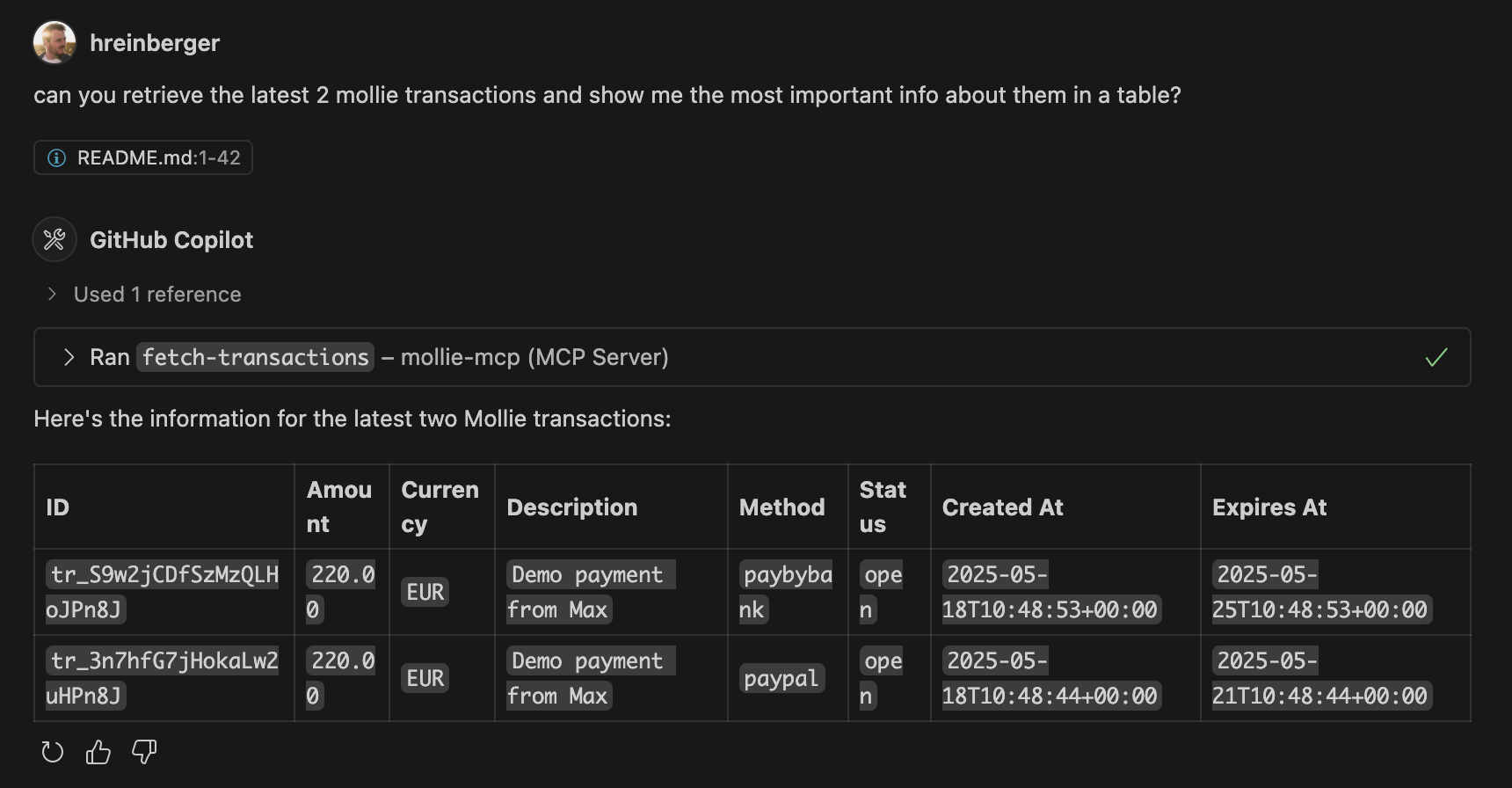The width and height of the screenshot is (1512, 788).
Task: Expand the Used 1 reference section
Action: pos(143,295)
